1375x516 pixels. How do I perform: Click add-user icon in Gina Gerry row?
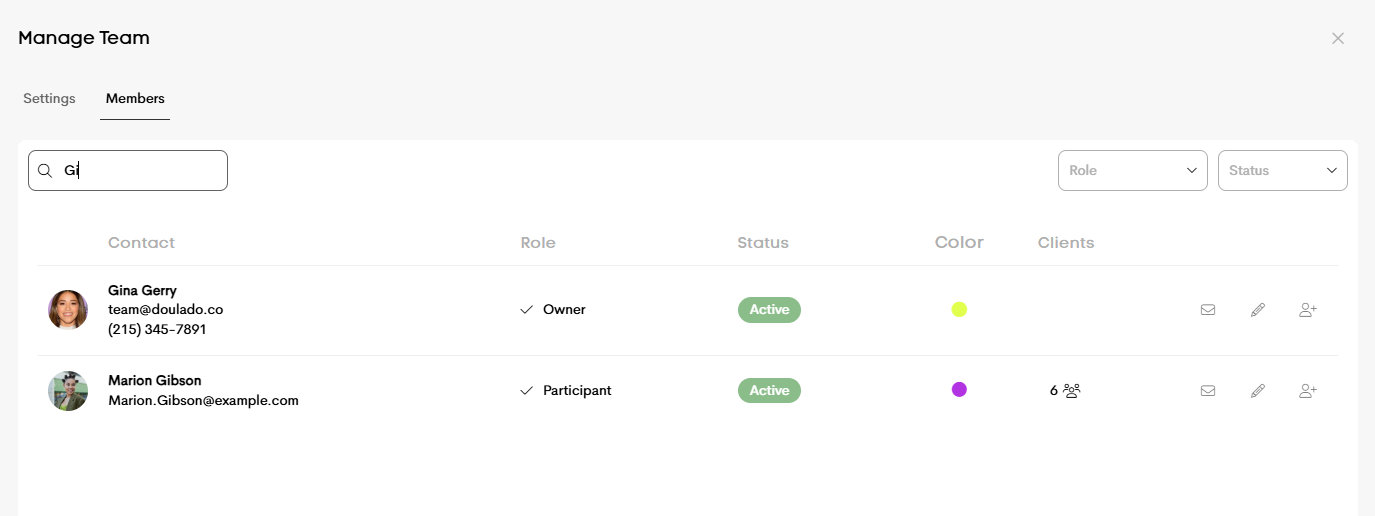(x=1308, y=310)
